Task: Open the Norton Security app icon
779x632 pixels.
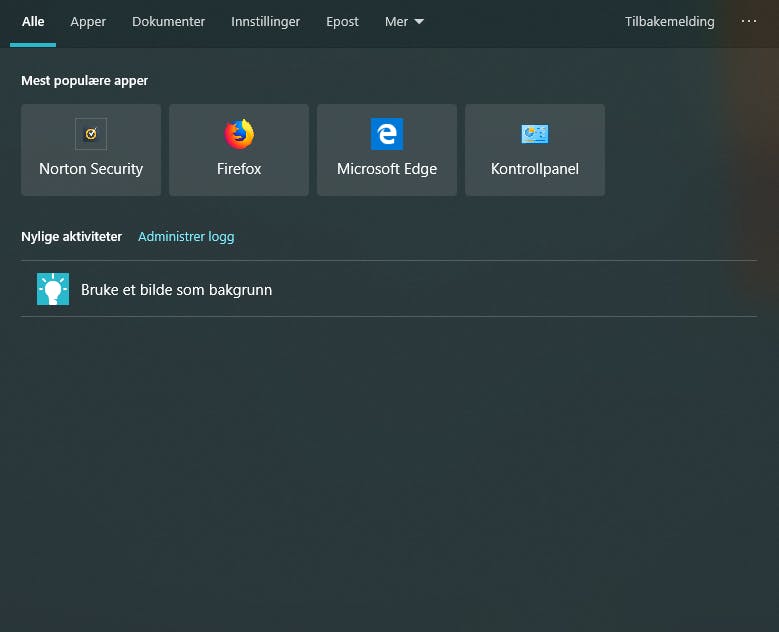Action: (x=91, y=134)
